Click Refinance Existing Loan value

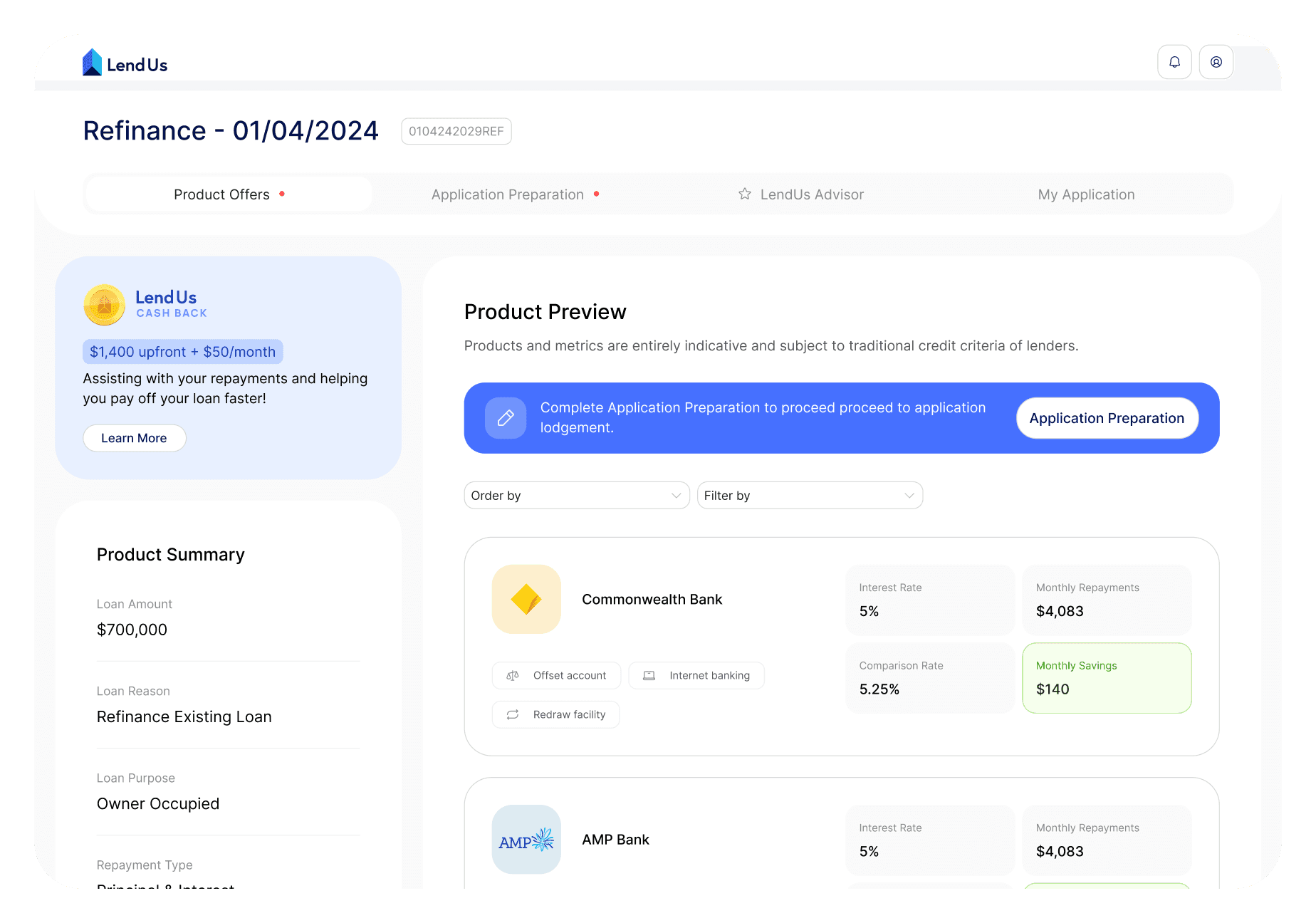pos(184,716)
